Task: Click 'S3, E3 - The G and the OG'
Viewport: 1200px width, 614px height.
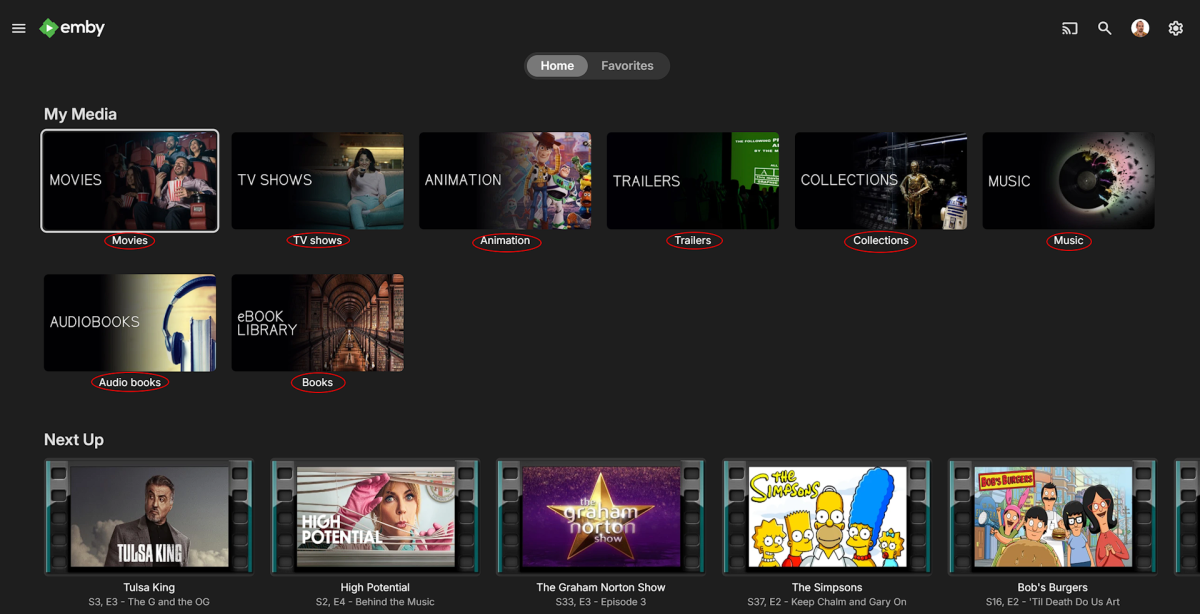Action: [149, 603]
